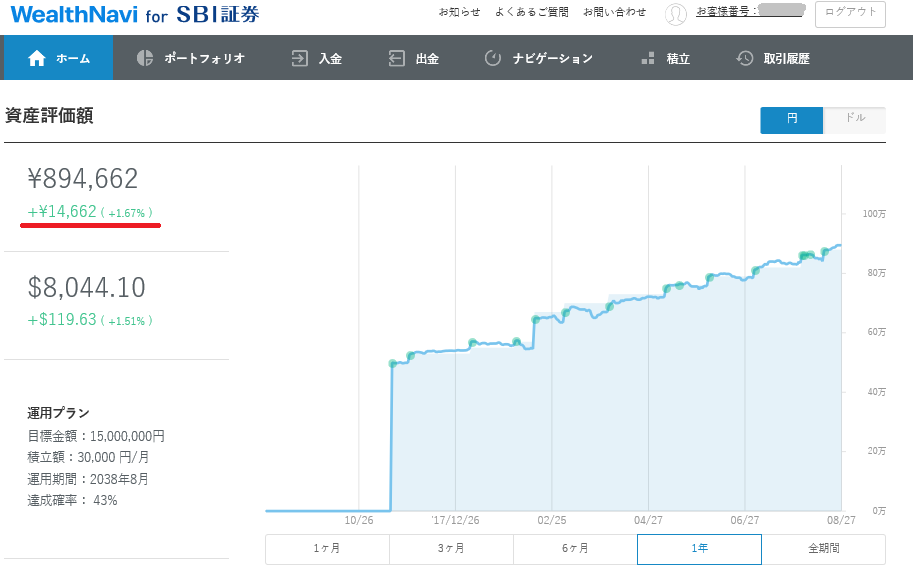The height and width of the screenshot is (587, 913).
Task: Click the 運用期間：2038年8月 line
Action: (x=87, y=479)
